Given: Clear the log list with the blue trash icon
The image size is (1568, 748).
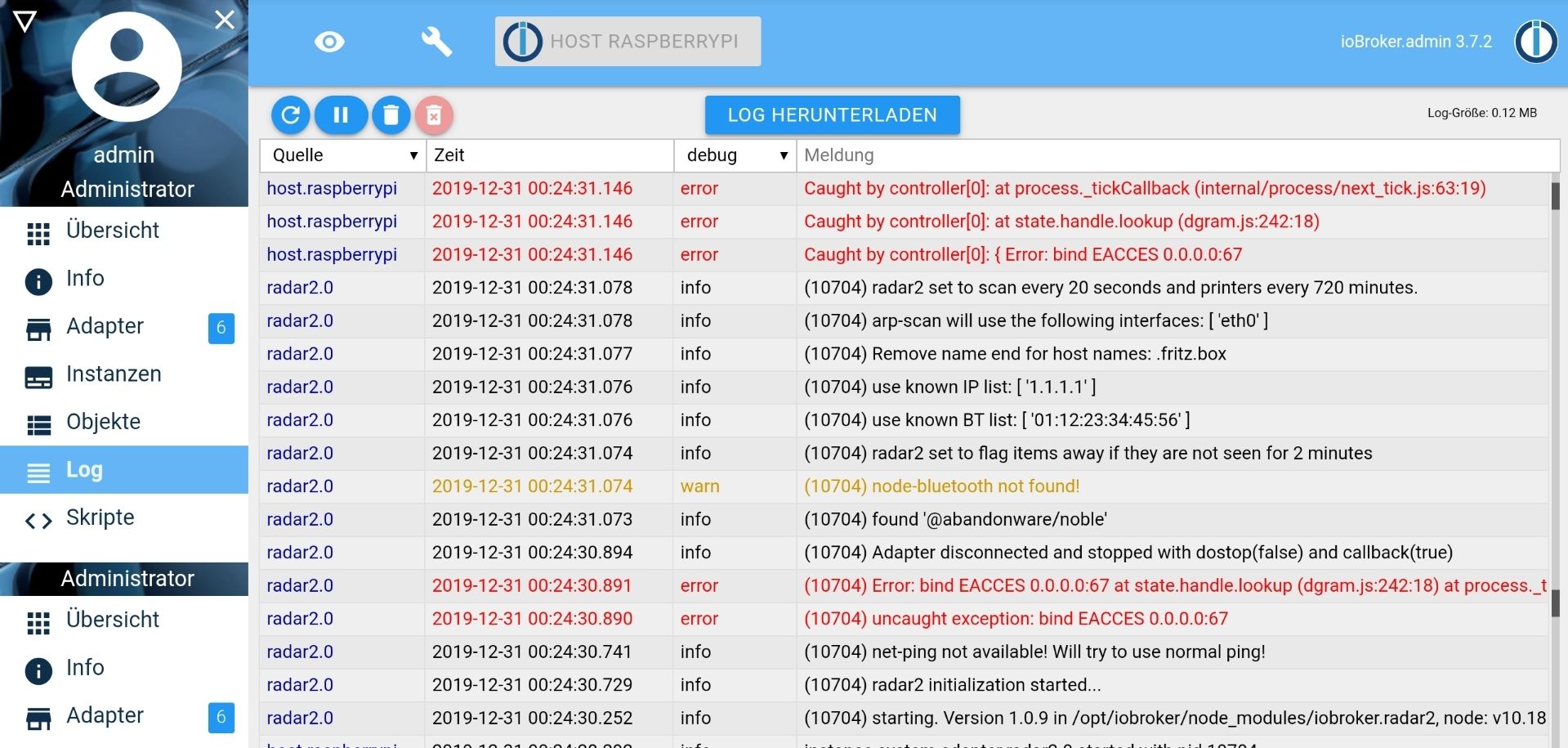Looking at the screenshot, I should [x=391, y=115].
